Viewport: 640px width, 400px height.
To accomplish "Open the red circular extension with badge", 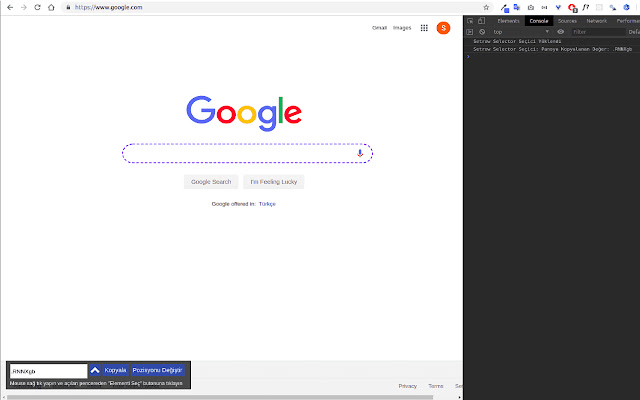I will (572, 7).
